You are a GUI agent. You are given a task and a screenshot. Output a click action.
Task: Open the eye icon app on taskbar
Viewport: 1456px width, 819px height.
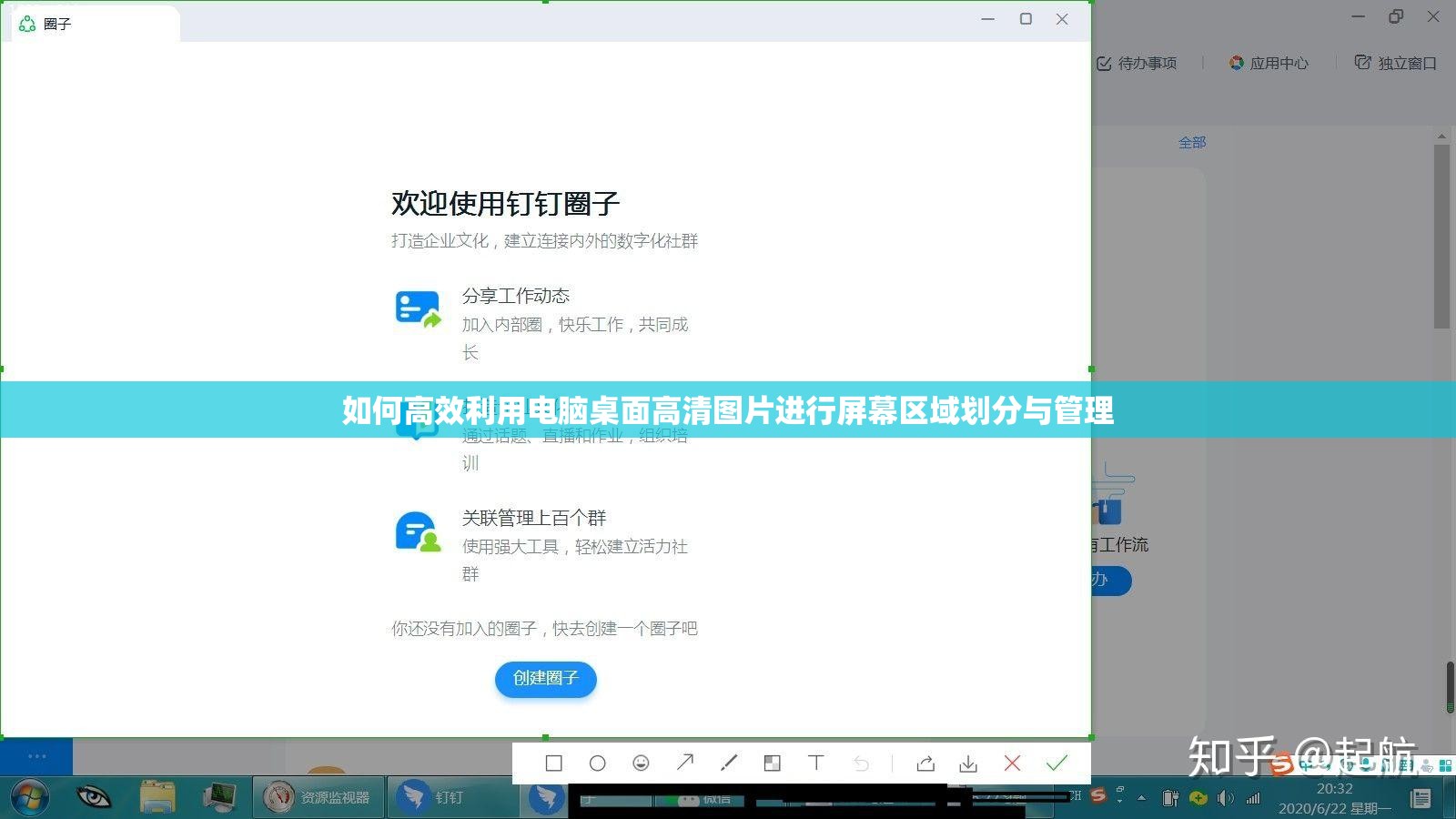tap(93, 798)
